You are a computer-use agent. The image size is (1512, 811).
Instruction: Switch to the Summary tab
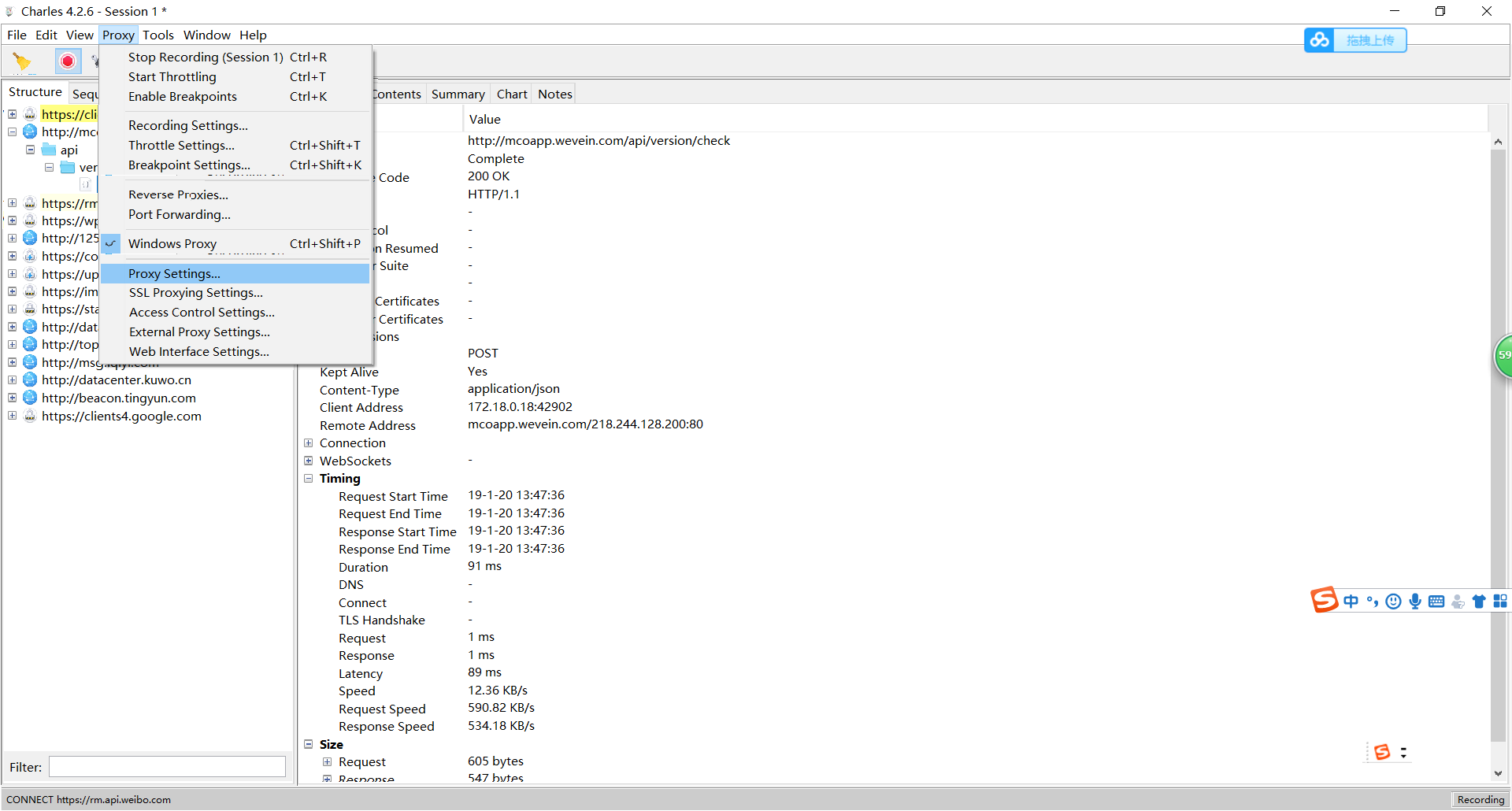[x=458, y=94]
